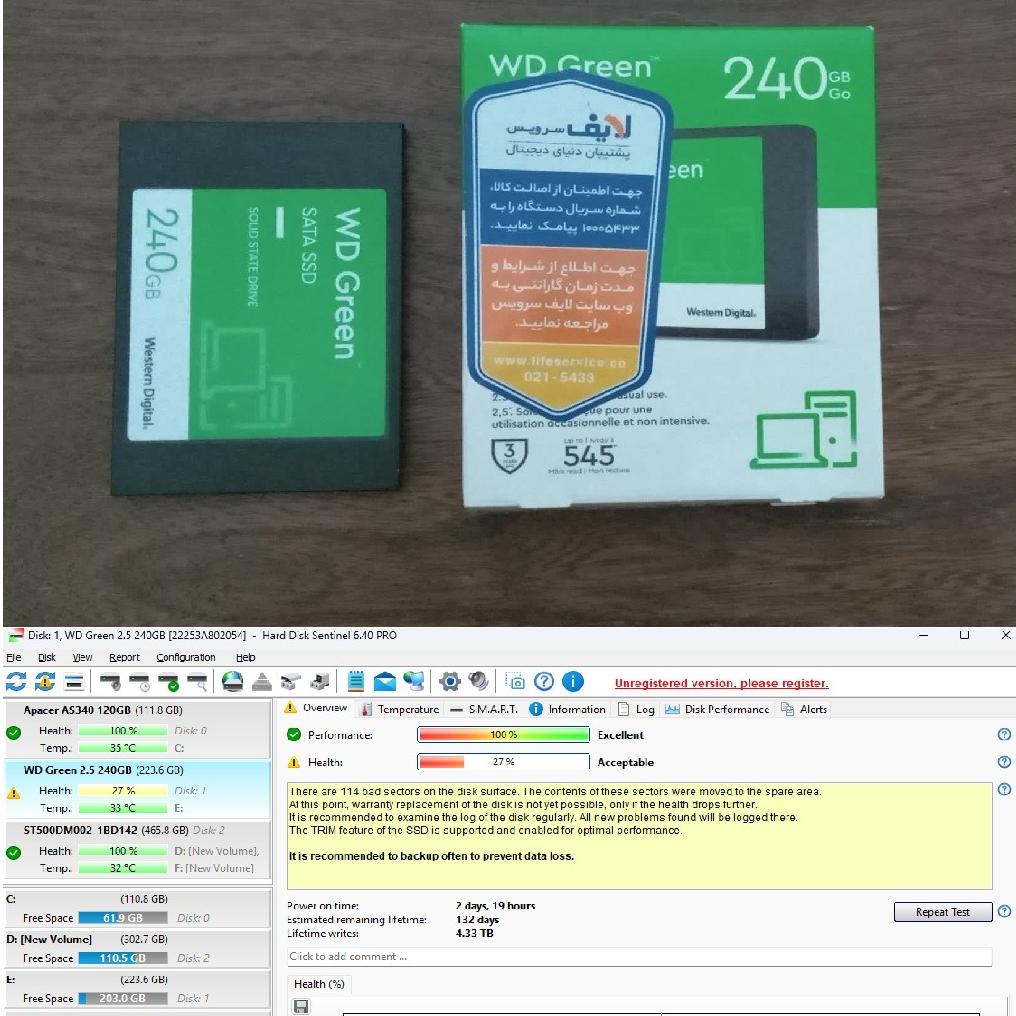Click the Performance 100 % bar
Screen dimensions: 1016x1016
click(503, 734)
